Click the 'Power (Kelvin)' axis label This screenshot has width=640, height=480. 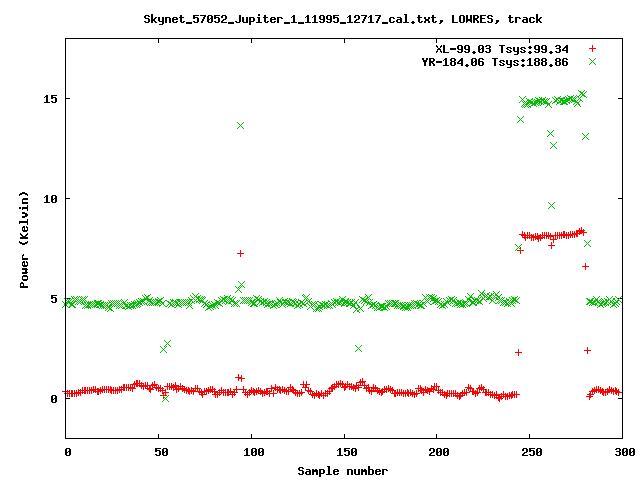24,240
